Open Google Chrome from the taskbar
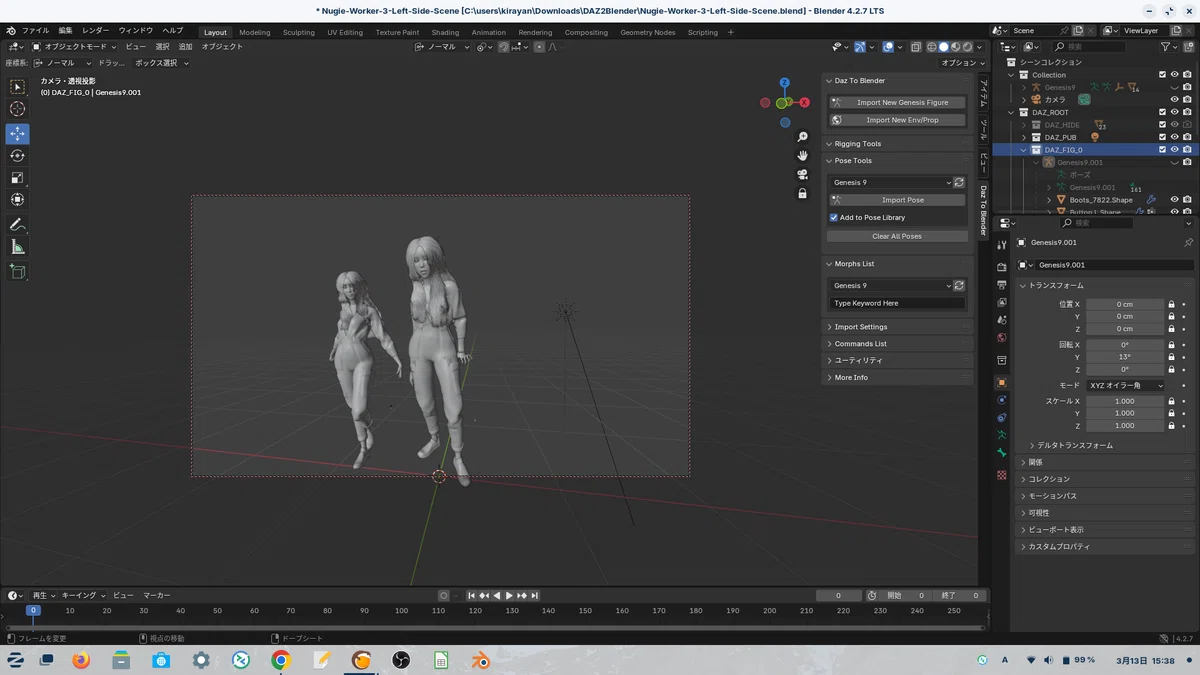This screenshot has width=1200, height=675. click(281, 660)
